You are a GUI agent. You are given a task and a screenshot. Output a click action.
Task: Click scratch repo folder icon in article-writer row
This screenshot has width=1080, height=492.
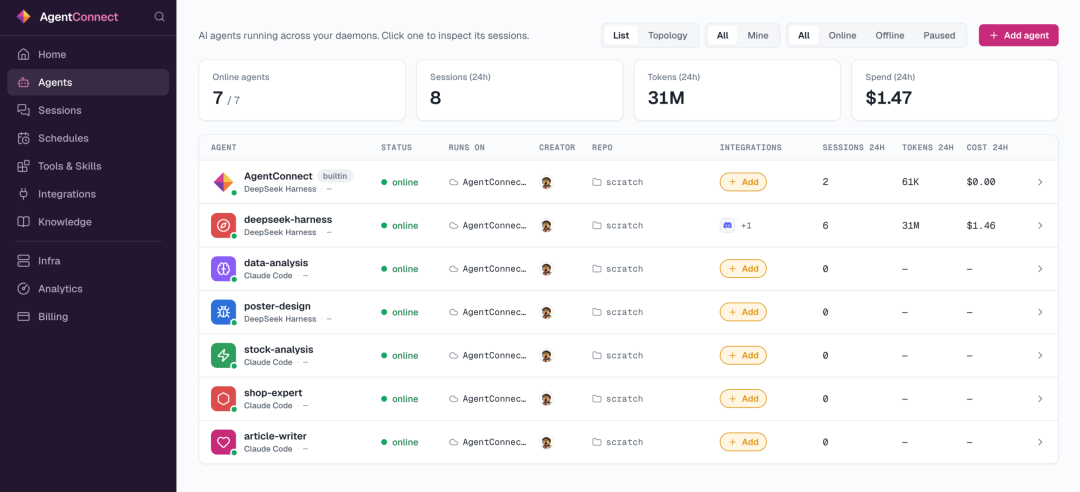[596, 442]
